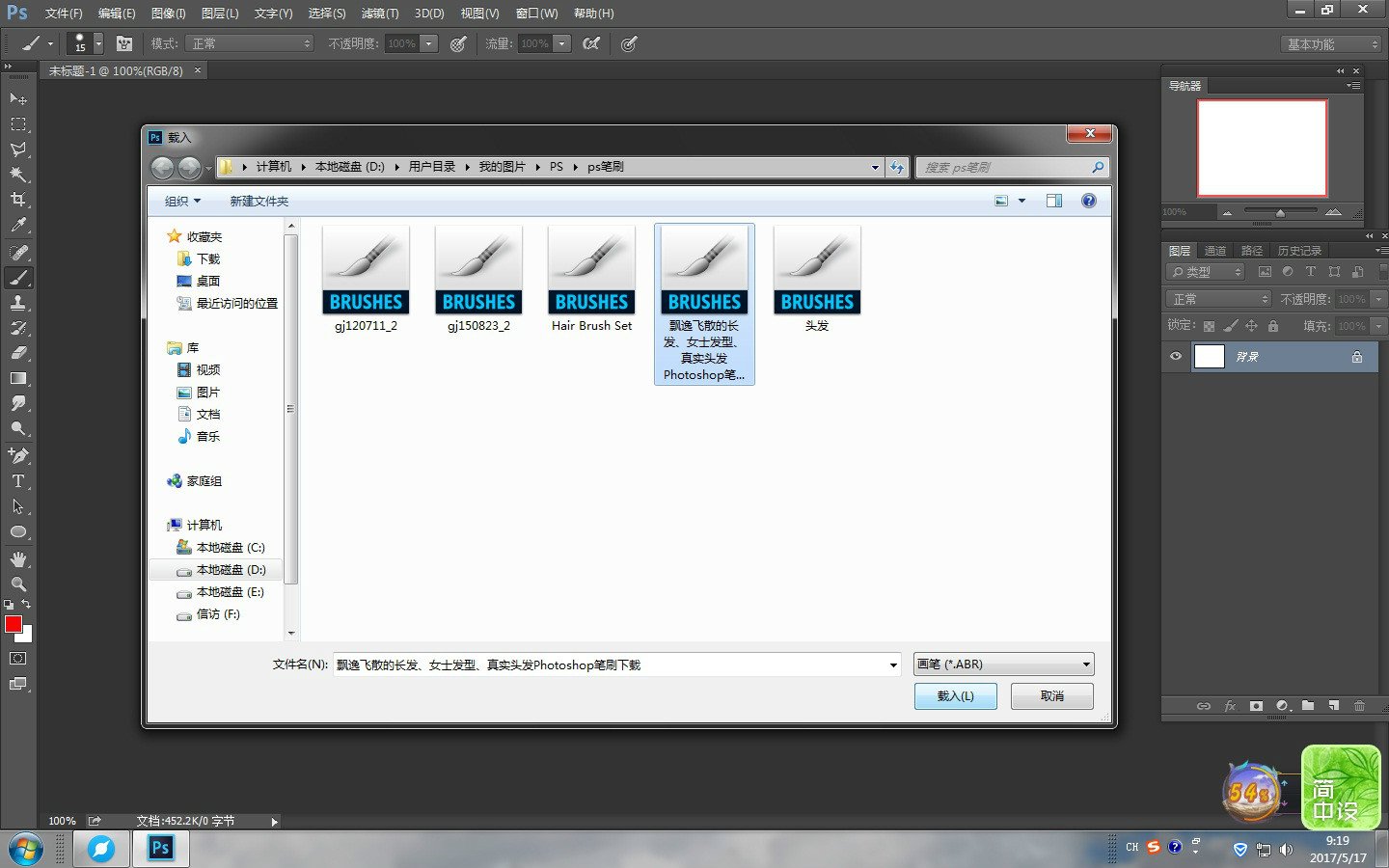Select the Hair Brush Set file
1389x868 pixels.
click(x=591, y=280)
